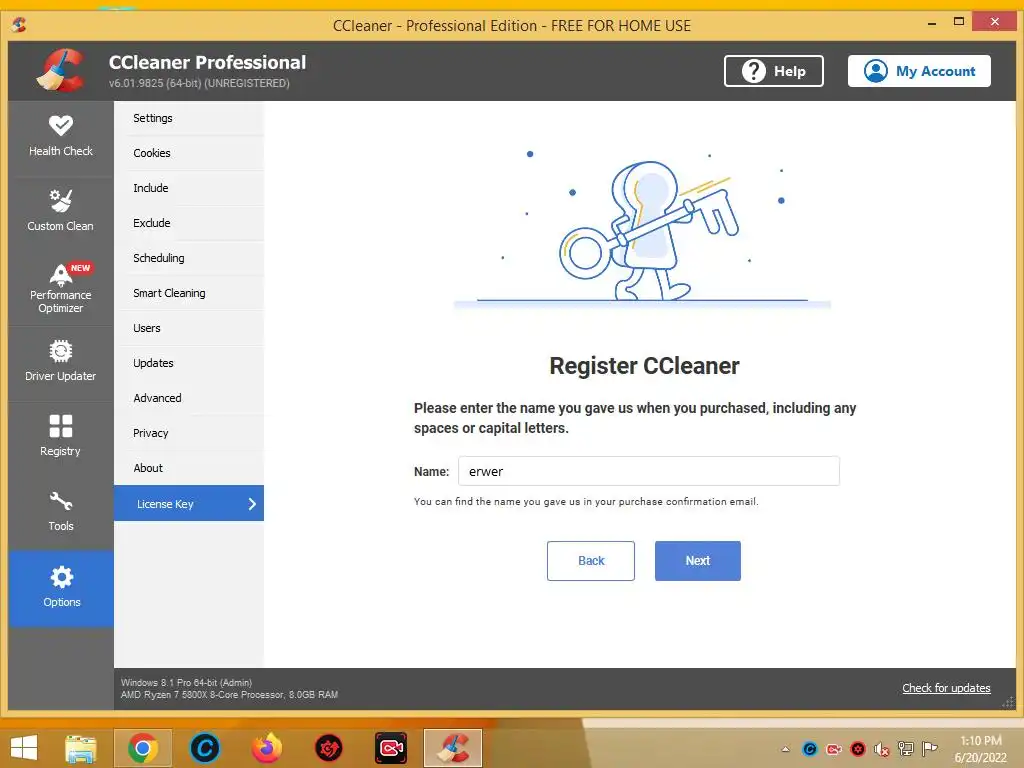Open the Scheduling options page
1024x768 pixels.
click(x=189, y=258)
